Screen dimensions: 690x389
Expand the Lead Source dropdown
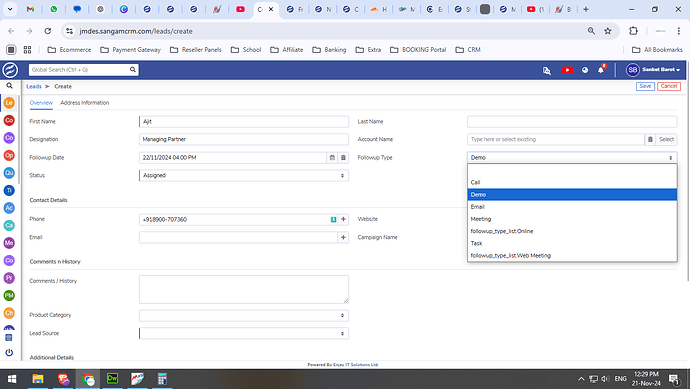[x=244, y=334]
